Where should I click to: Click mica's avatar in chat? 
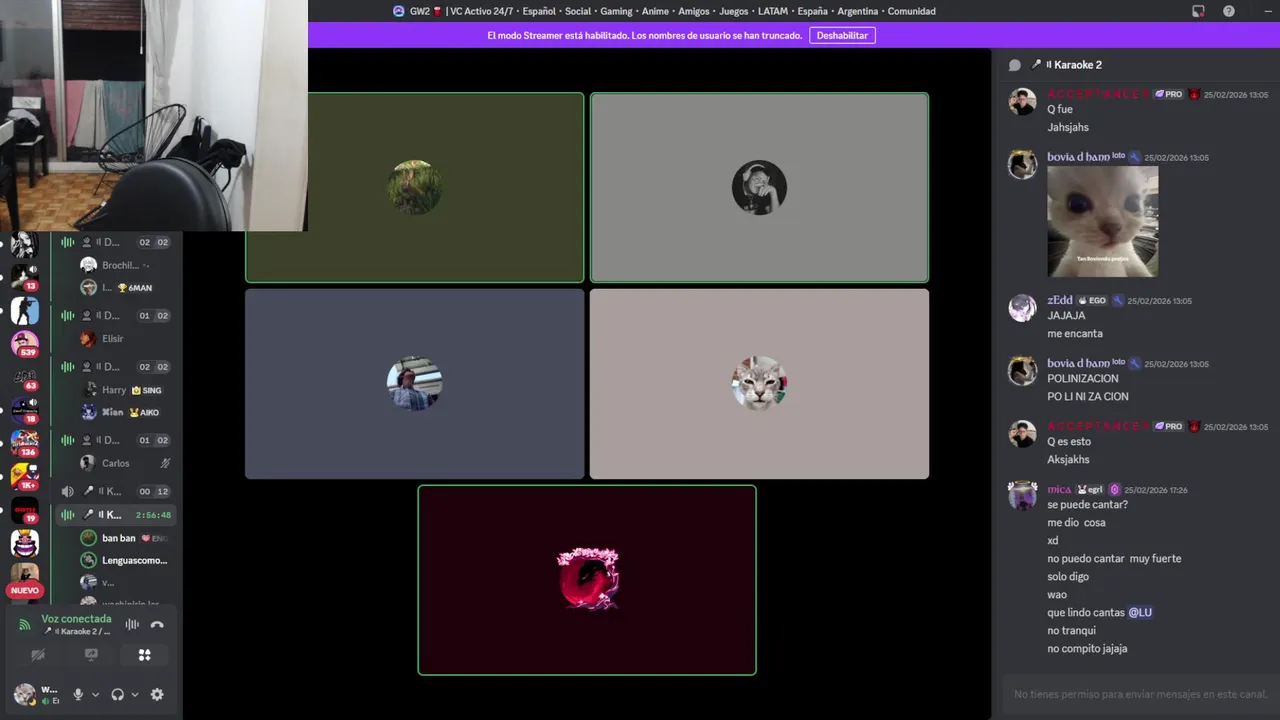pyautogui.click(x=1022, y=497)
